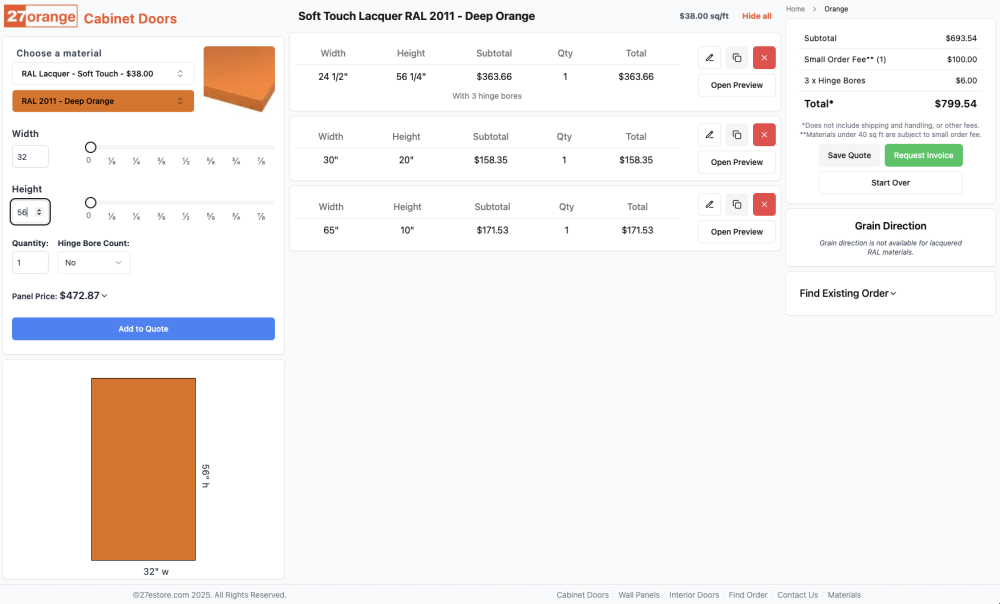The image size is (1000, 604).
Task: Go to Interior Doors in footer
Action: click(x=694, y=595)
